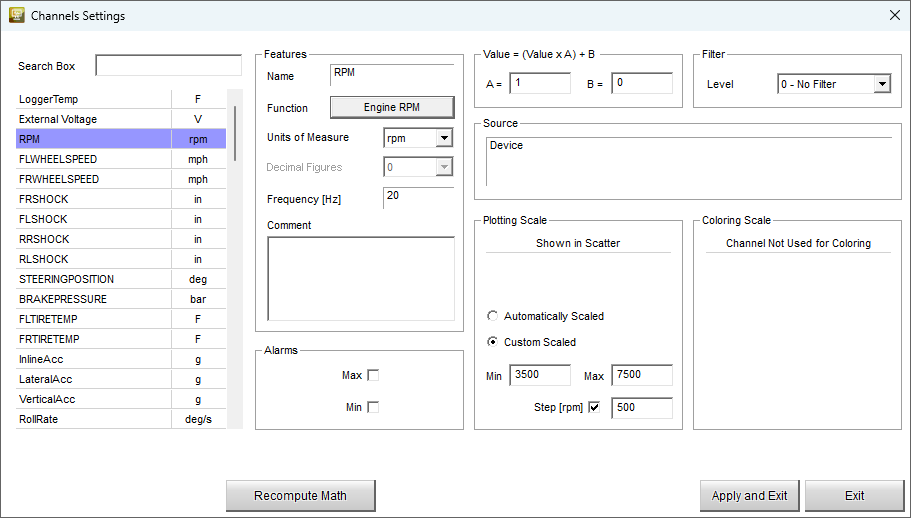Select the Custom Scaled radio option
The image size is (911, 518).
tap(492, 342)
